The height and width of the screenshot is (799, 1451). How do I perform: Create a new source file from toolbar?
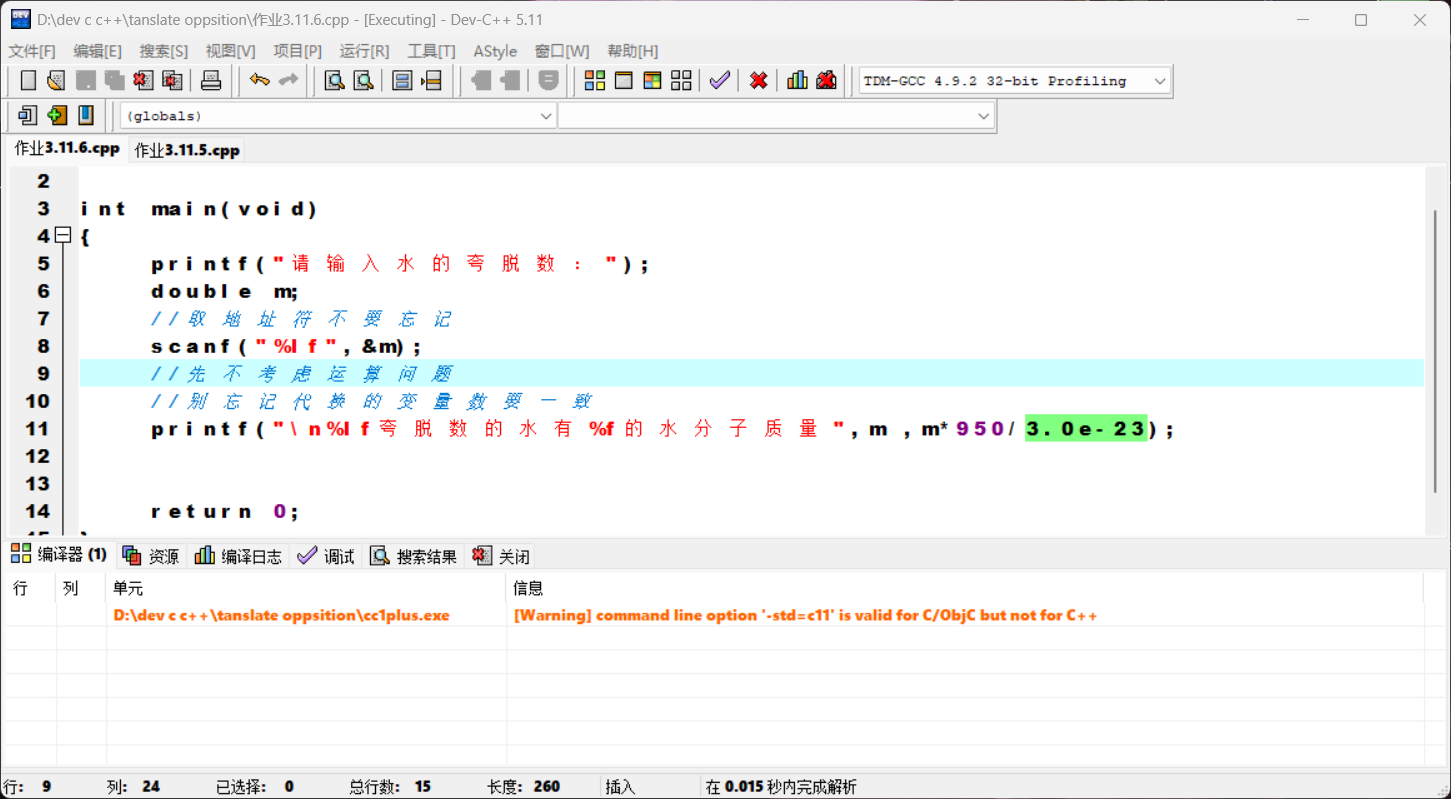(28, 81)
